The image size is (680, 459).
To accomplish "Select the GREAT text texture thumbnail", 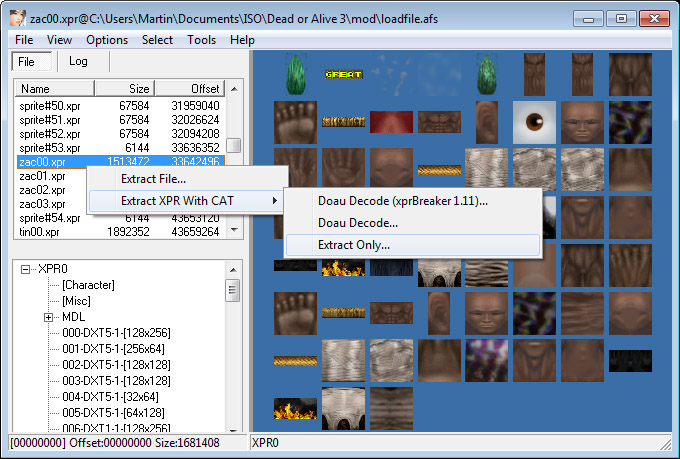I will [343, 75].
